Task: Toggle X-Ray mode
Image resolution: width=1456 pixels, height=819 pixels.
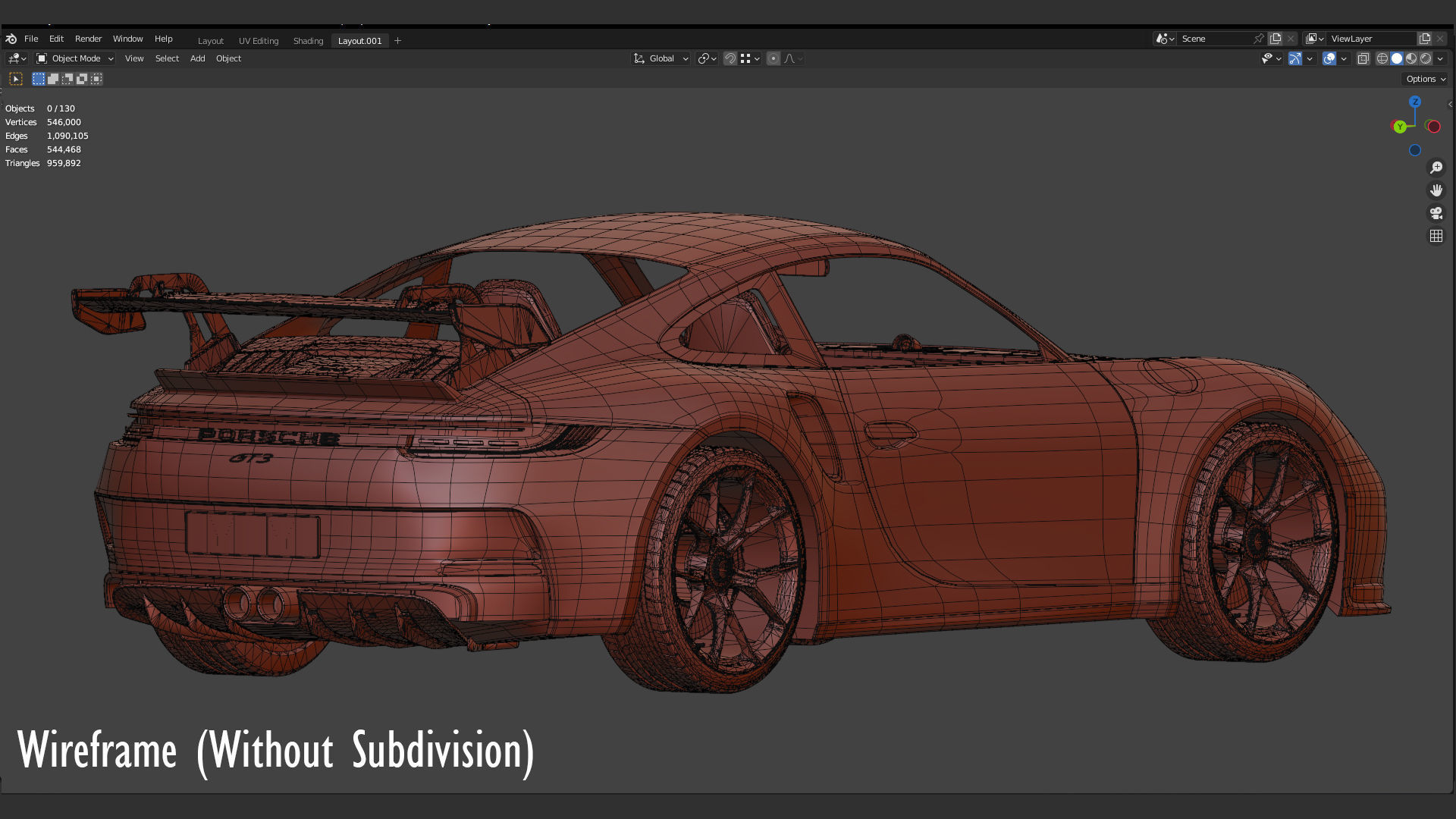Action: click(1363, 58)
